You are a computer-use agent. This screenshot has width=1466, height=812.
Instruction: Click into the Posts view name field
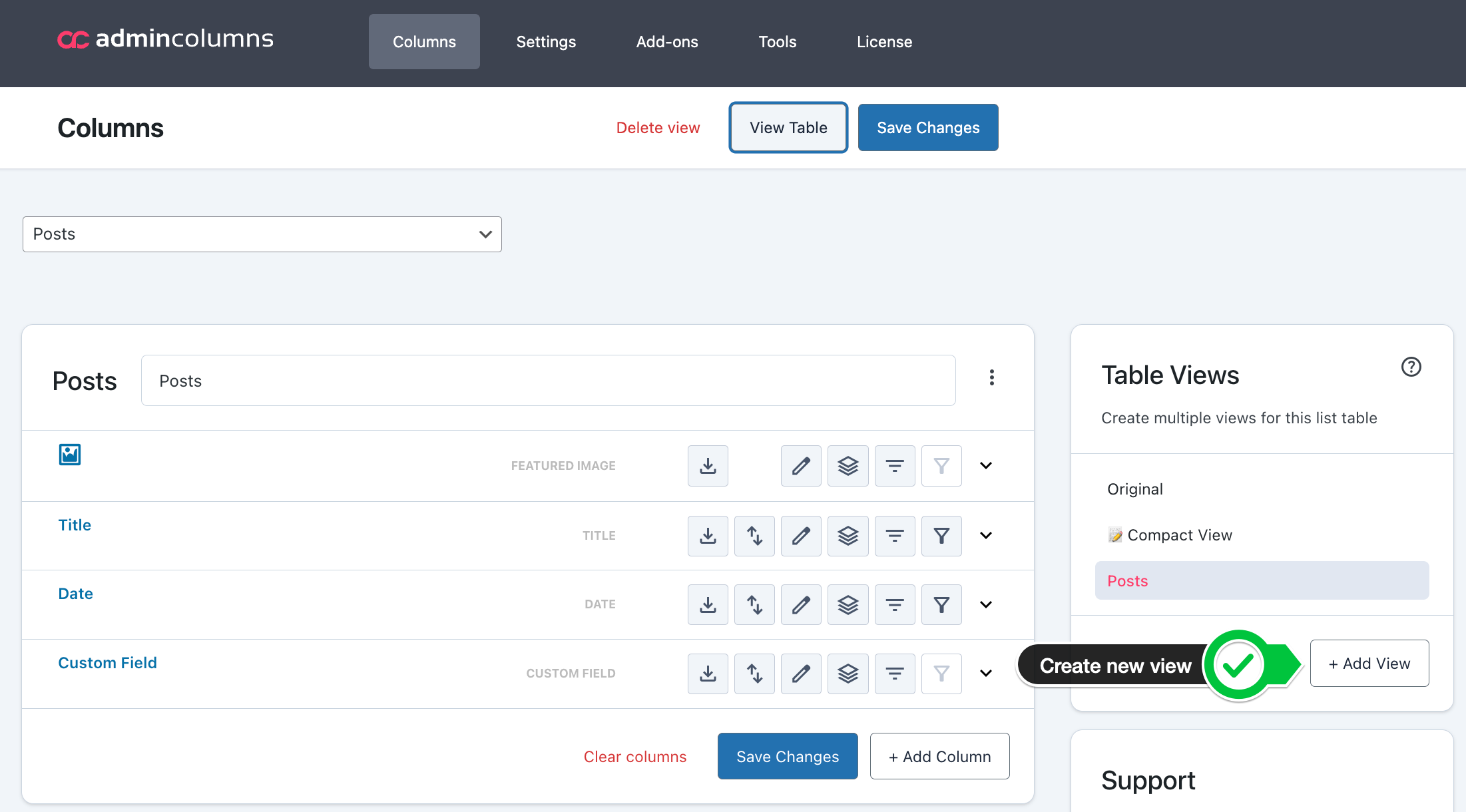pyautogui.click(x=548, y=381)
